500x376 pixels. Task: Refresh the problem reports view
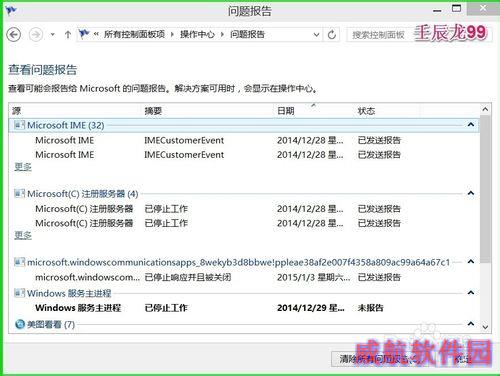point(331,34)
